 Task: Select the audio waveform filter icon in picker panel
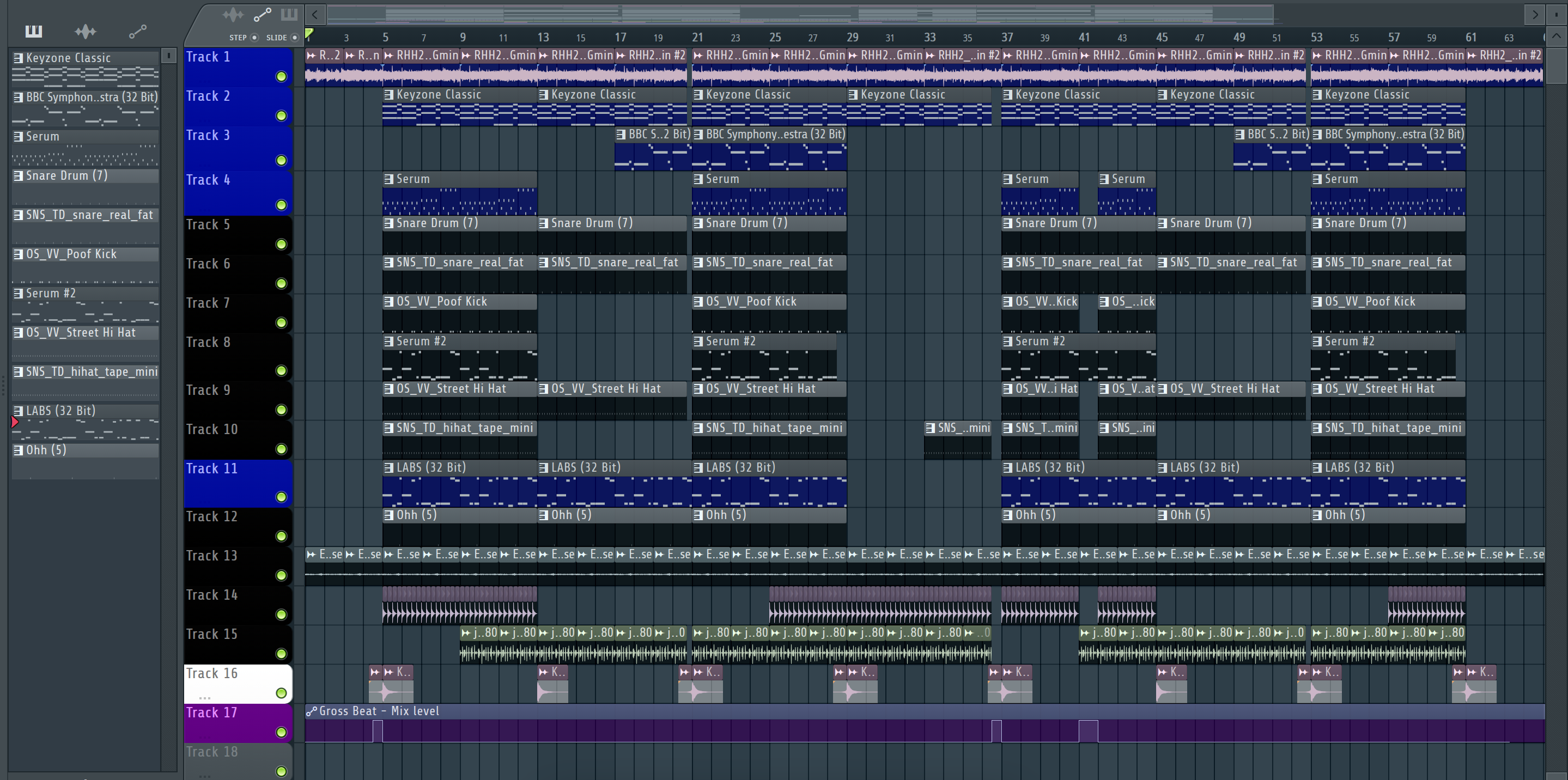pos(85,31)
